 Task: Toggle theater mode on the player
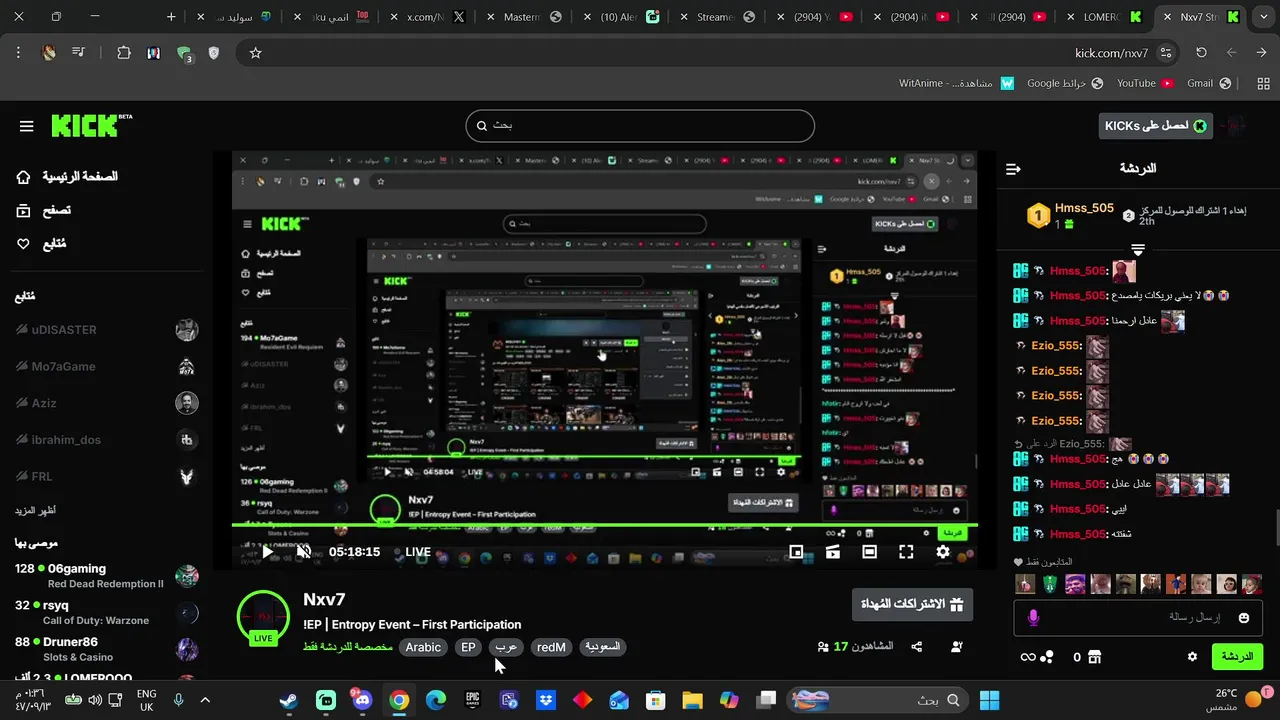[870, 552]
